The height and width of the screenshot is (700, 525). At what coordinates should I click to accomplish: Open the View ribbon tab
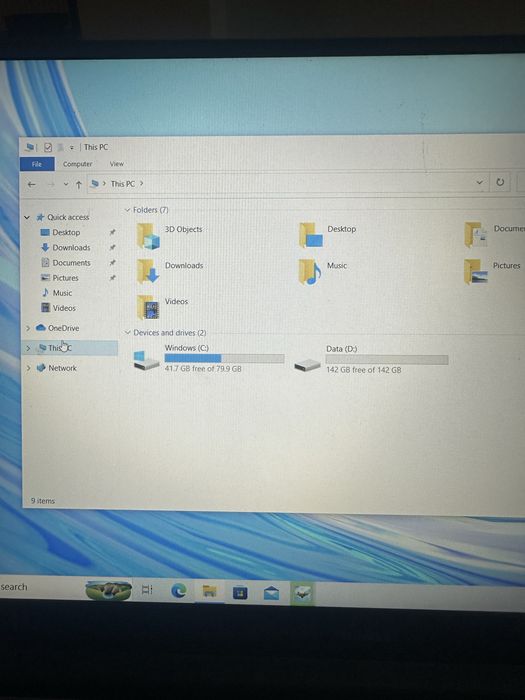(117, 164)
